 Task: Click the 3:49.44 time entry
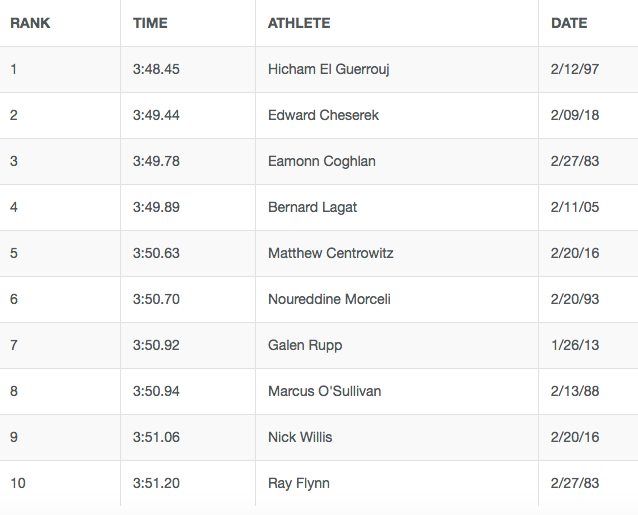(x=156, y=115)
